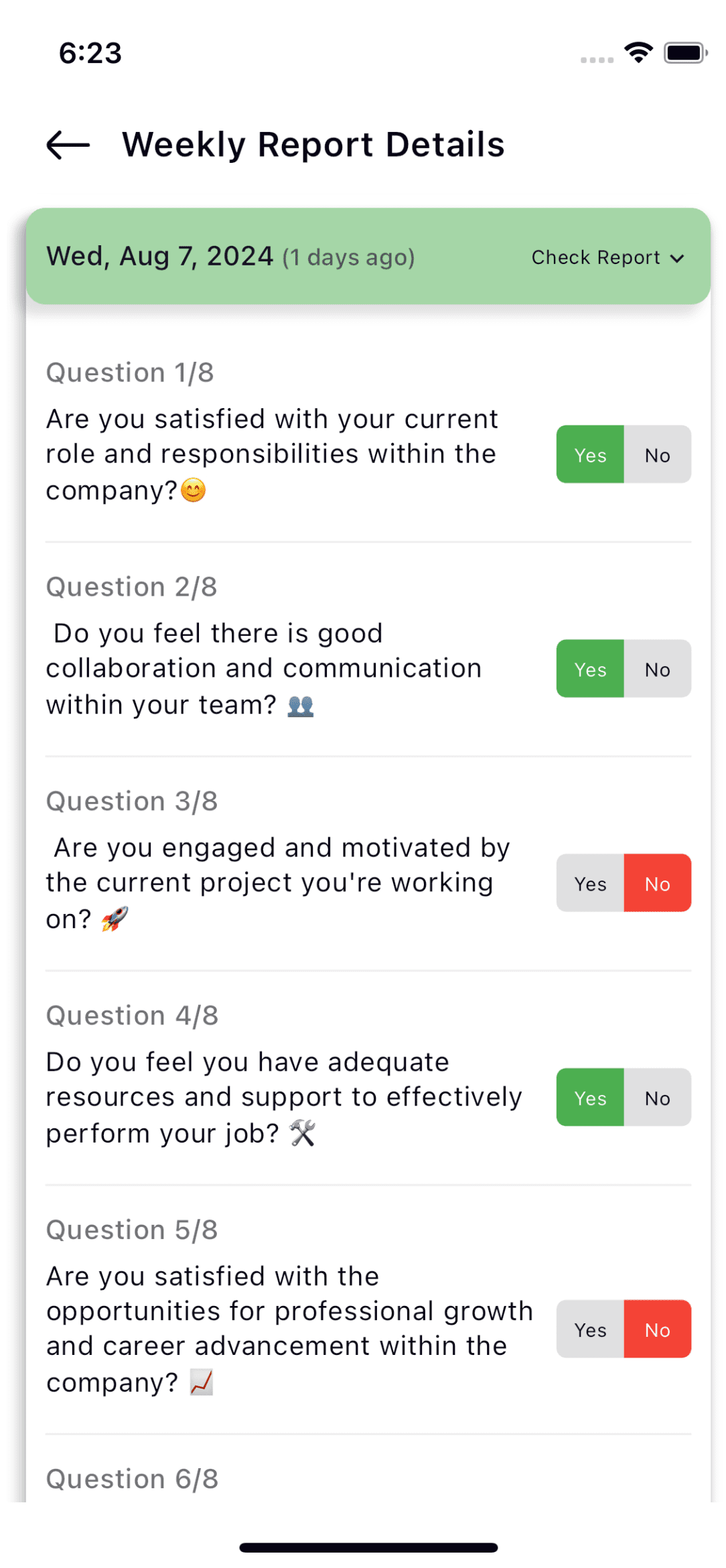Choose No for Question 2/8
This screenshot has width=726, height=1568.
[657, 669]
